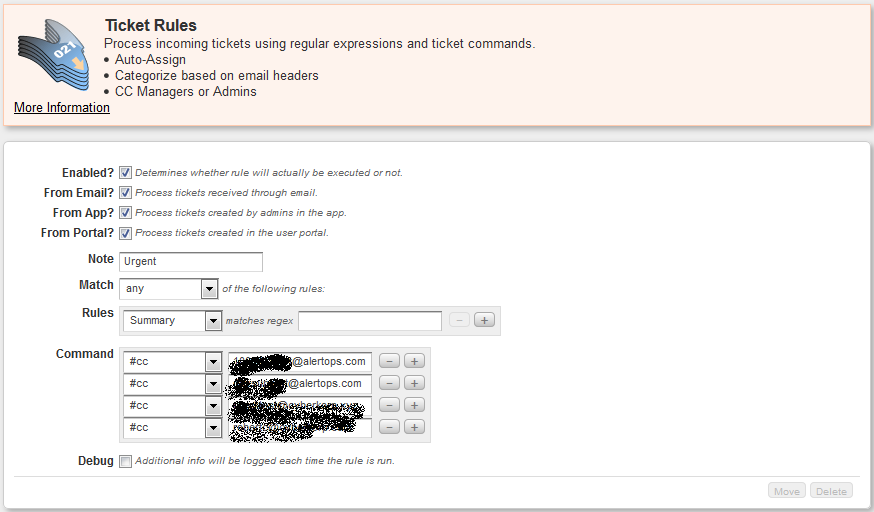The height and width of the screenshot is (512, 874).
Task: Toggle the From Portal? checkbox
Action: point(126,233)
